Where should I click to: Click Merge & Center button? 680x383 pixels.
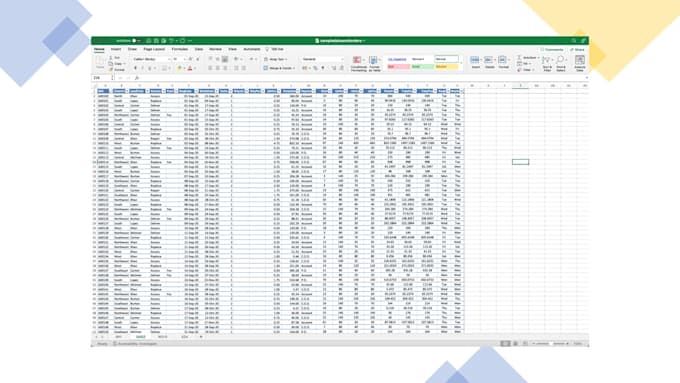click(x=279, y=68)
